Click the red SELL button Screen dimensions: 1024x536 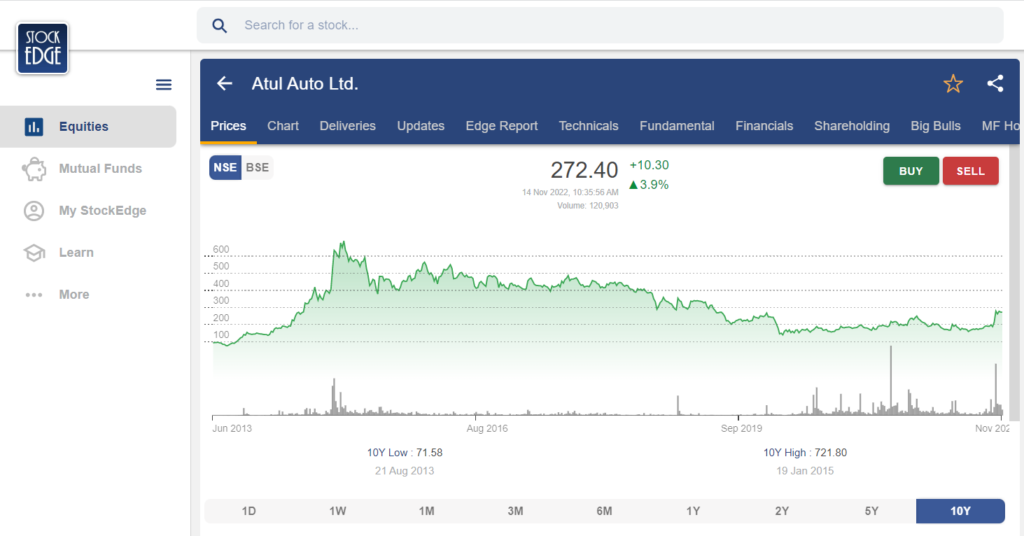970,171
